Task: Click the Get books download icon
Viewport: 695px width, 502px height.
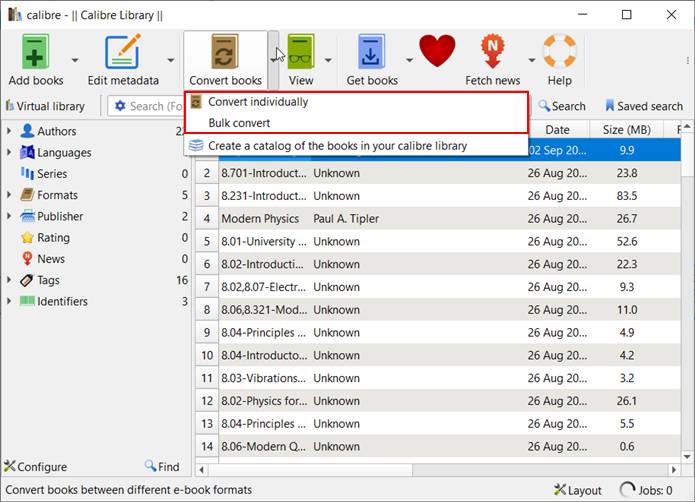Action: click(371, 52)
